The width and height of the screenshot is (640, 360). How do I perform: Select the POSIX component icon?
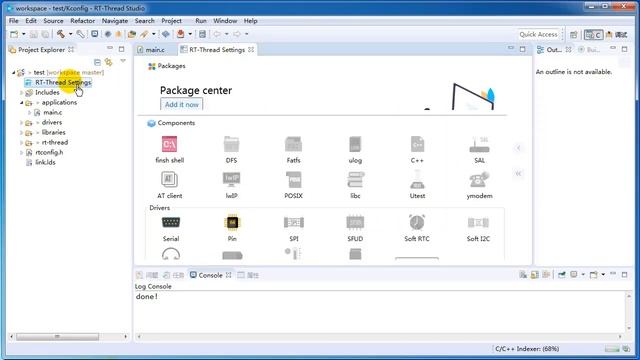(293, 180)
